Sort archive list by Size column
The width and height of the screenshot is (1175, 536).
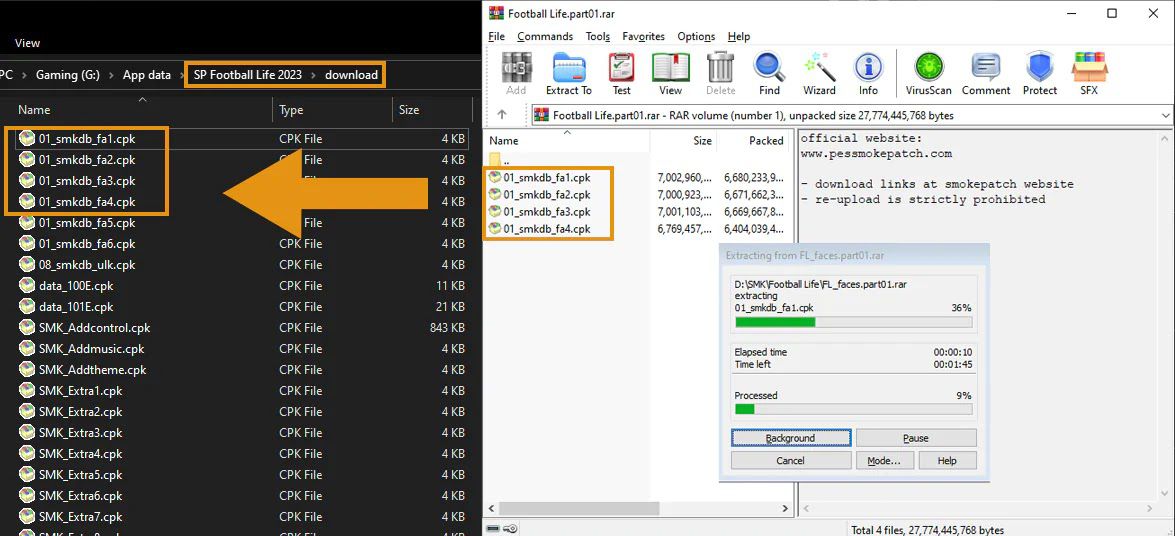702,141
